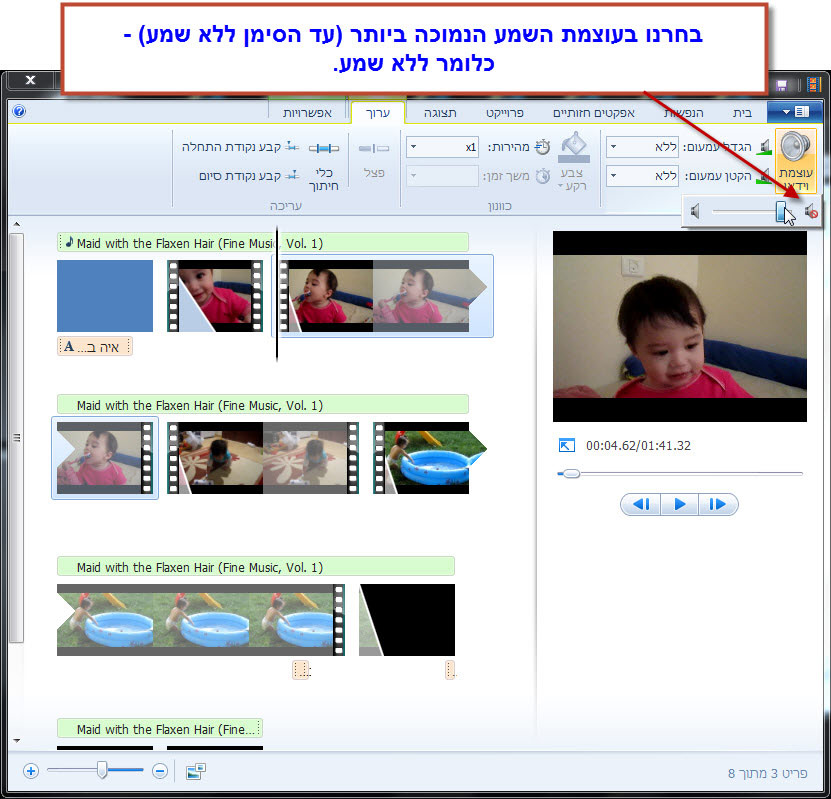This screenshot has width=831, height=799.
Task: Click the storyboard scroll down arrow
Action: tap(16, 741)
